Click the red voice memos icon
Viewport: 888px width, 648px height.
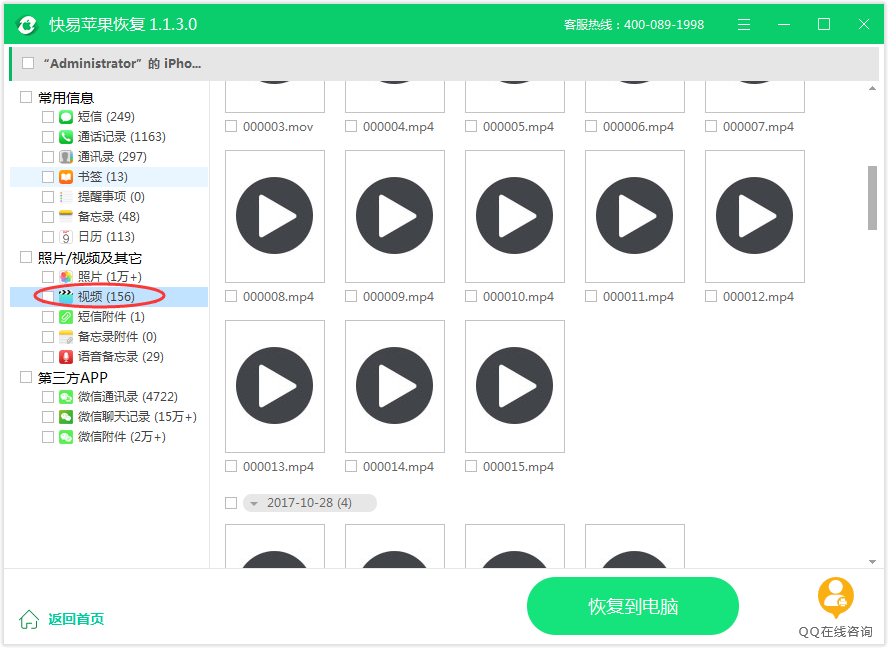pos(66,357)
